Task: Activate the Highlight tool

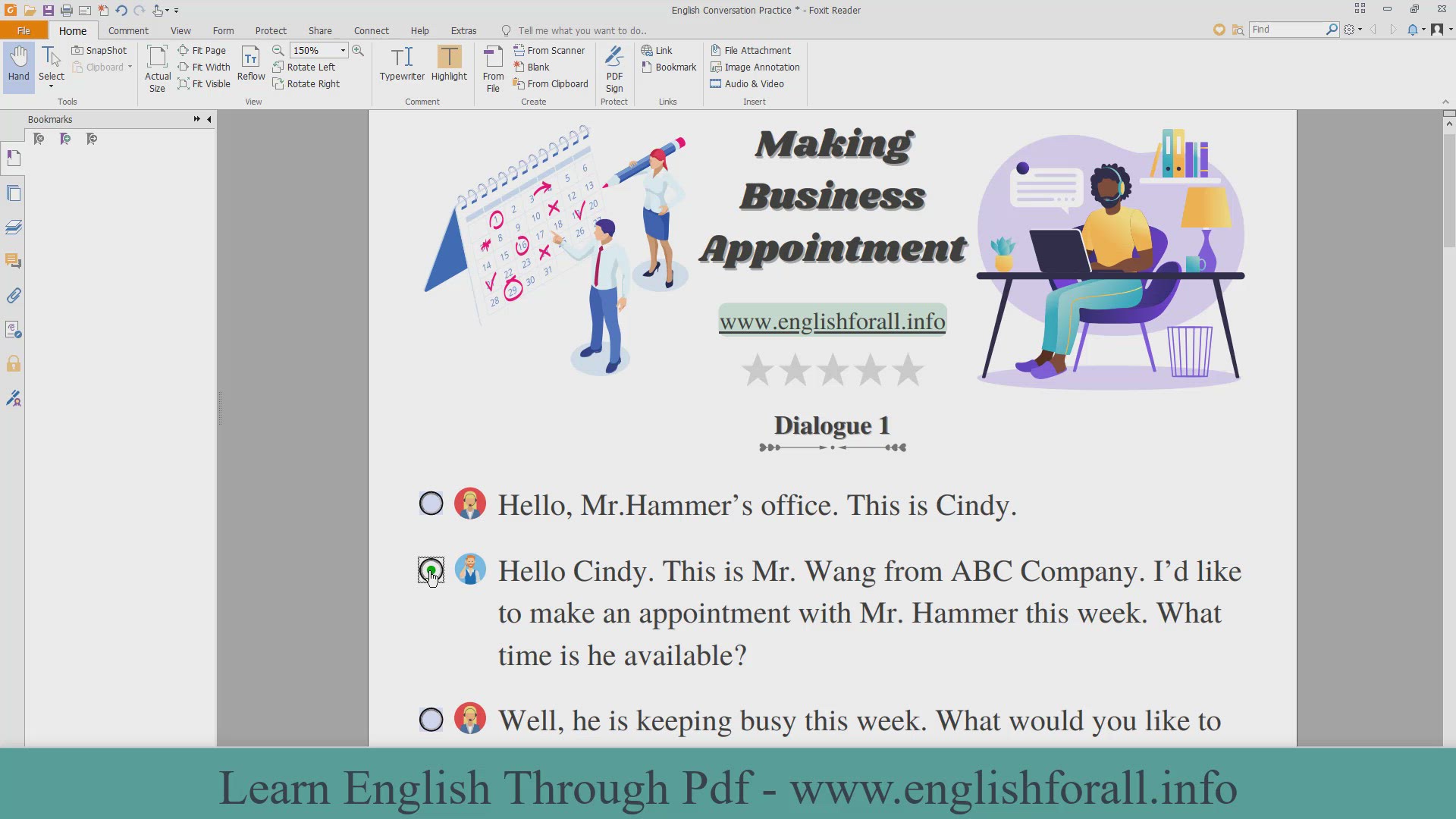Action: pyautogui.click(x=449, y=64)
